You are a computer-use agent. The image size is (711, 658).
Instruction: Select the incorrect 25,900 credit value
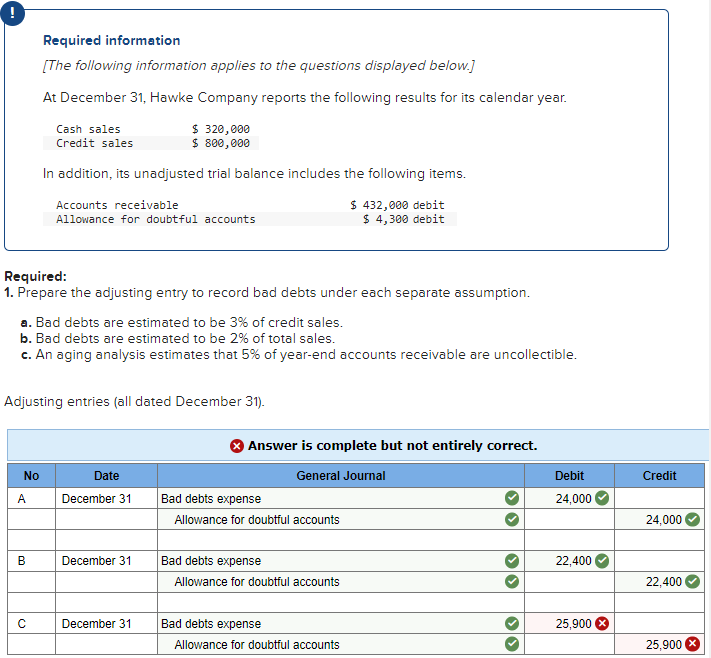(664, 644)
